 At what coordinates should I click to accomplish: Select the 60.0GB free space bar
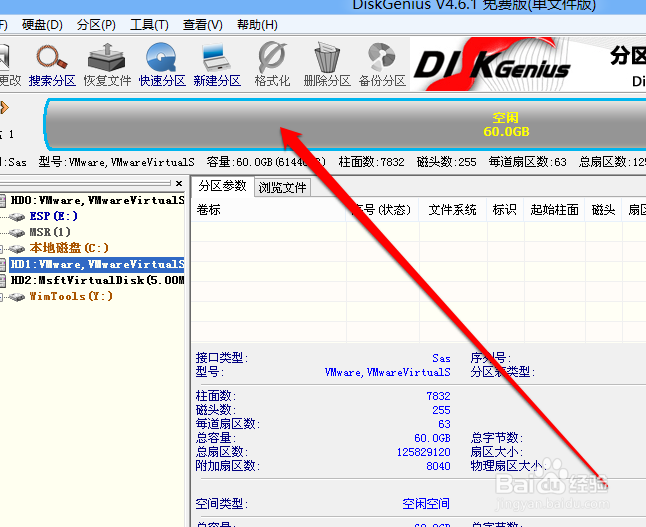346,124
